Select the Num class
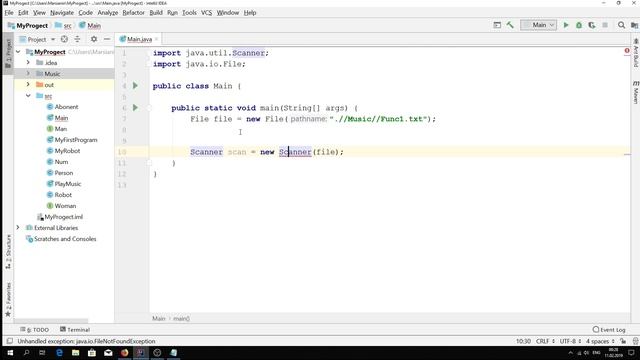 [x=61, y=162]
